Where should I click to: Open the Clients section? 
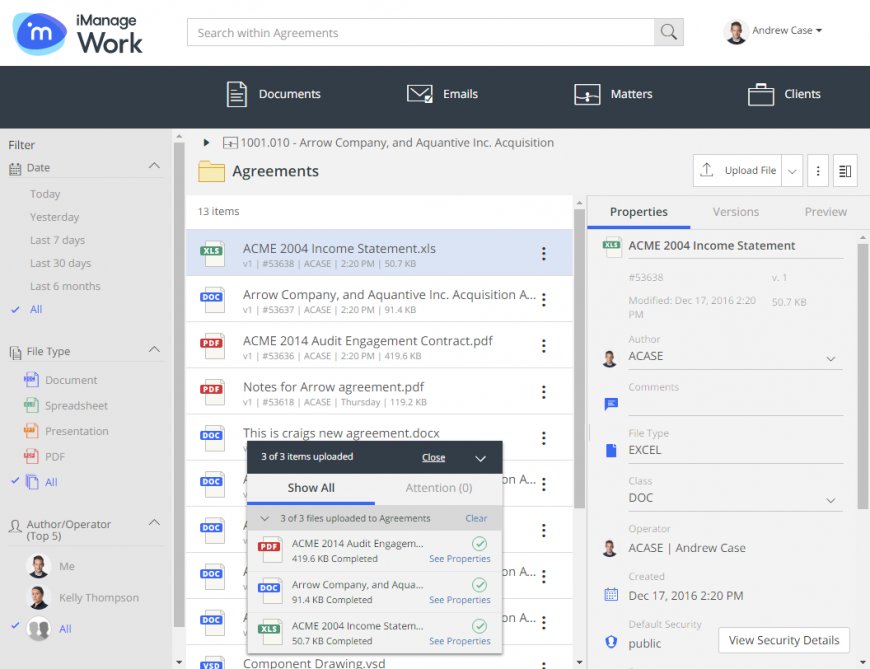coord(784,94)
